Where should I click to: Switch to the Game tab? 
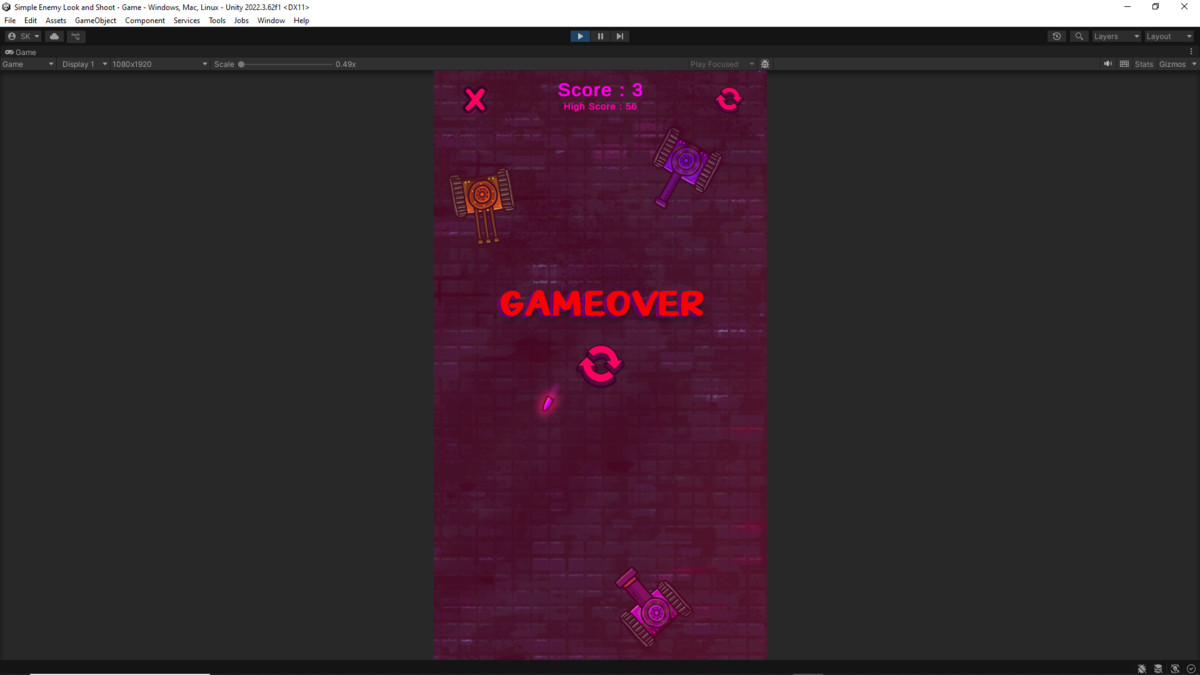20,52
